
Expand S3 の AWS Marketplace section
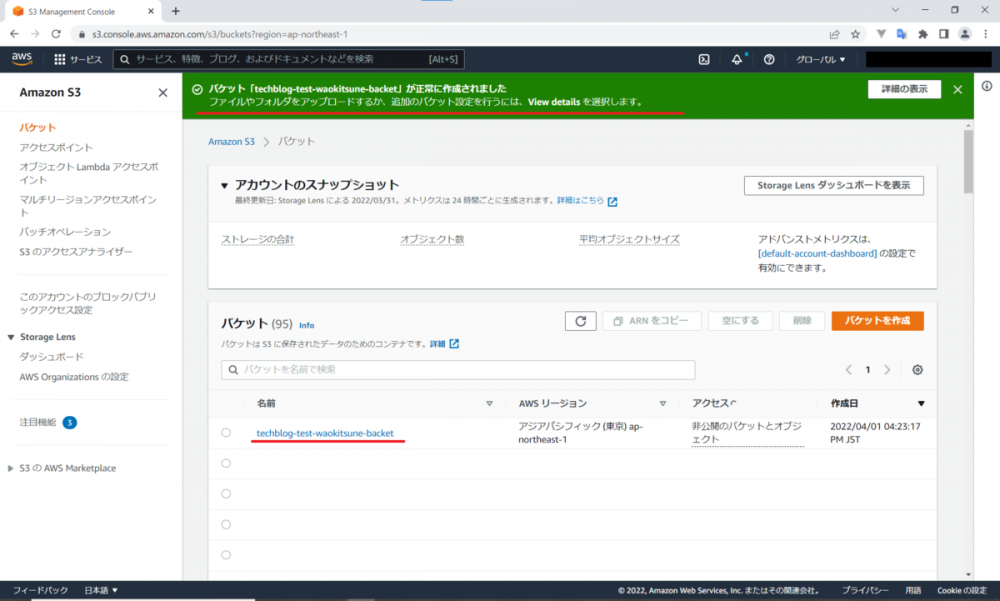pyautogui.click(x=11, y=468)
